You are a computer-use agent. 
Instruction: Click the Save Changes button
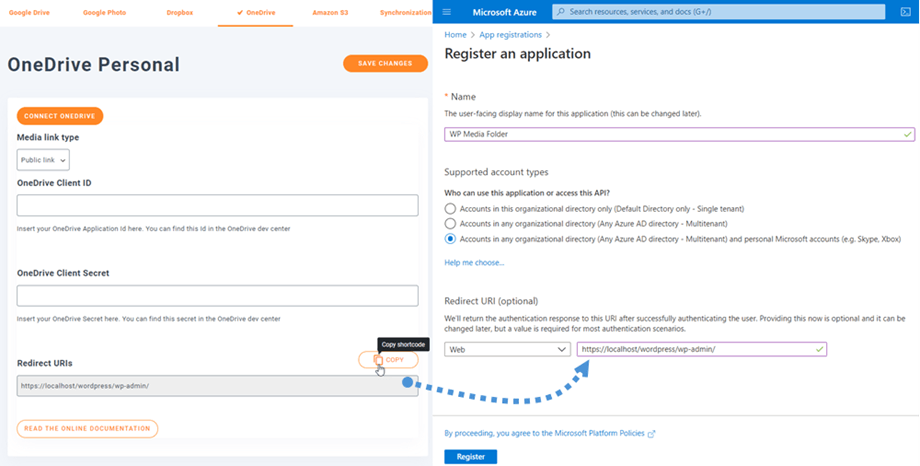coord(385,63)
